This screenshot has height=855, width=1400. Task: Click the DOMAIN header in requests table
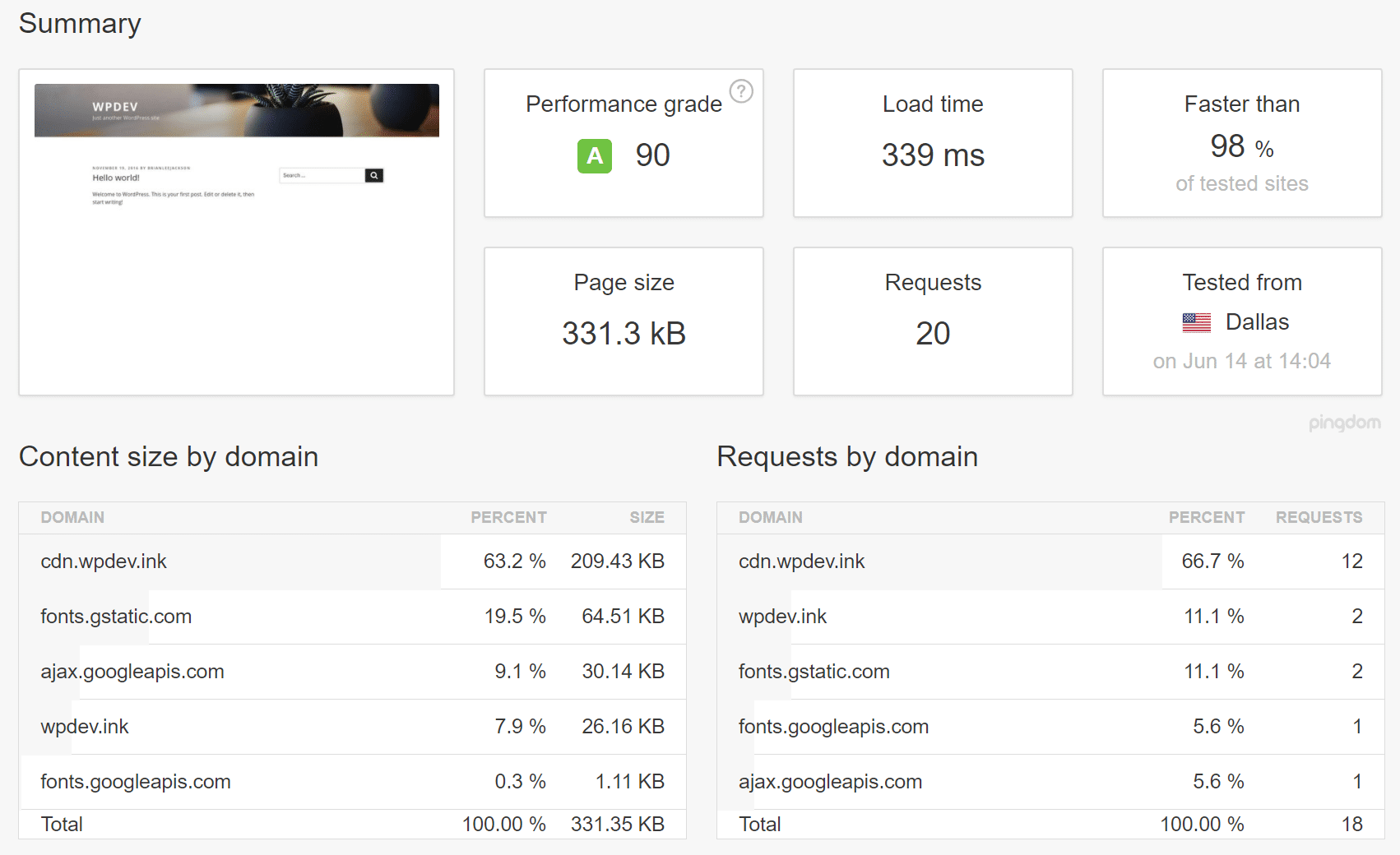point(770,517)
